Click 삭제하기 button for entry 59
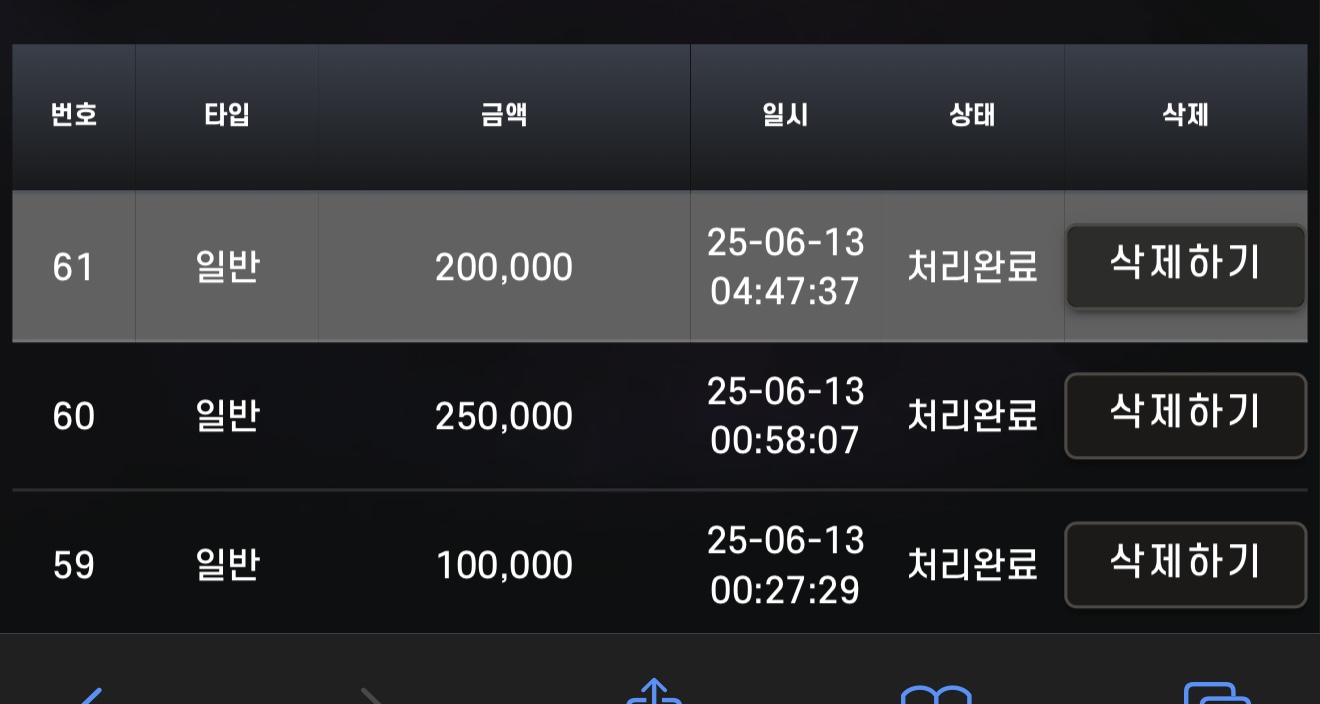The width and height of the screenshot is (1320, 704). tap(1186, 565)
